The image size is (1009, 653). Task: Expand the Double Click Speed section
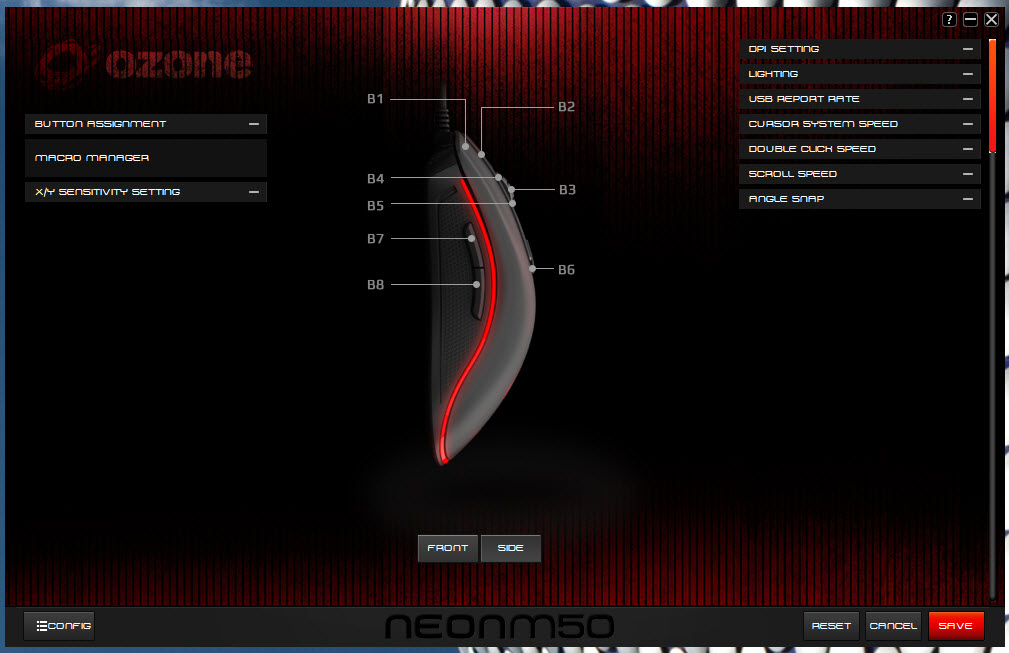pyautogui.click(x=860, y=149)
